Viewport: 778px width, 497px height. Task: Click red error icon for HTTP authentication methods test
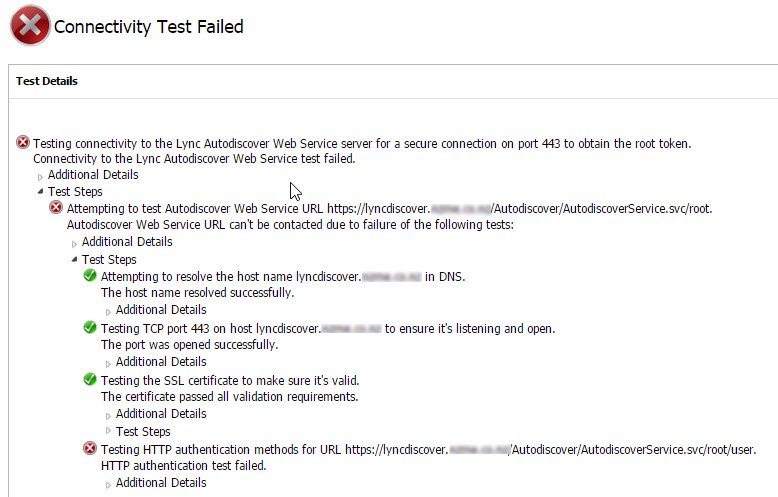90,449
